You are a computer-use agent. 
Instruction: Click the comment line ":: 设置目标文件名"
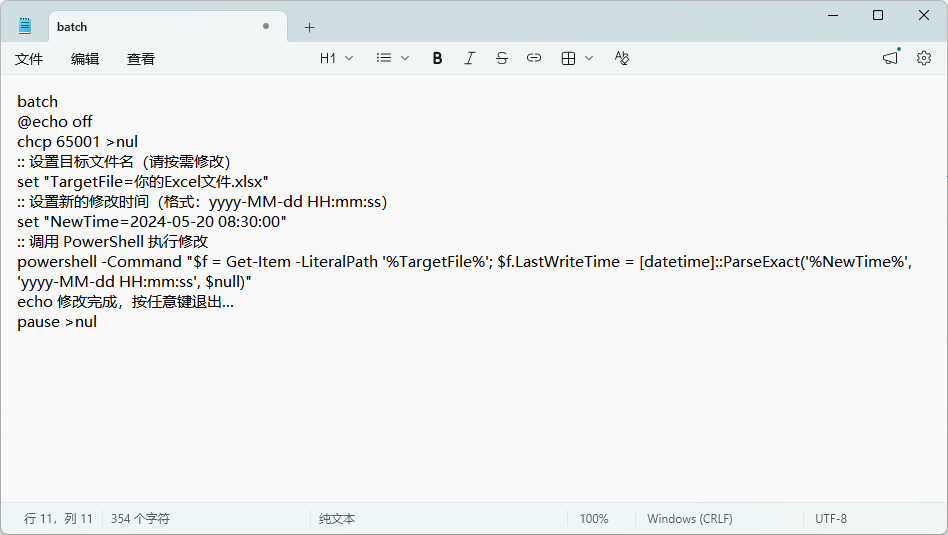click(123, 161)
